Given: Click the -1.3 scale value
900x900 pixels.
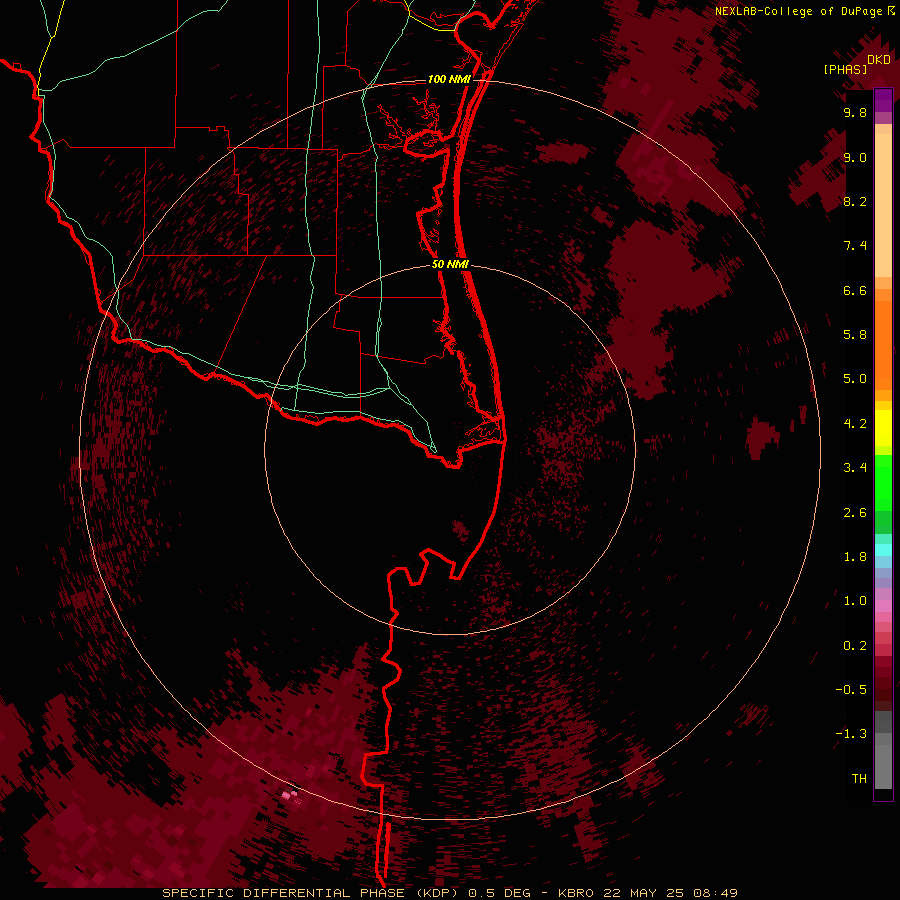Looking at the screenshot, I should point(851,734).
